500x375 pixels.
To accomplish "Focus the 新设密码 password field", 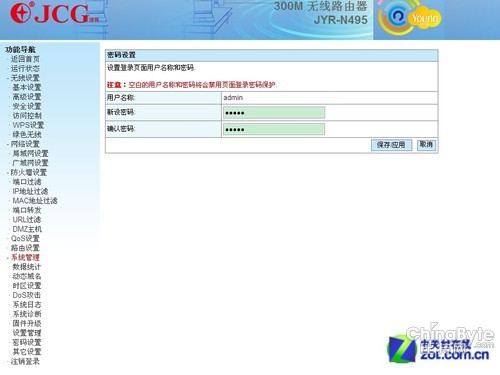I will 274,113.
